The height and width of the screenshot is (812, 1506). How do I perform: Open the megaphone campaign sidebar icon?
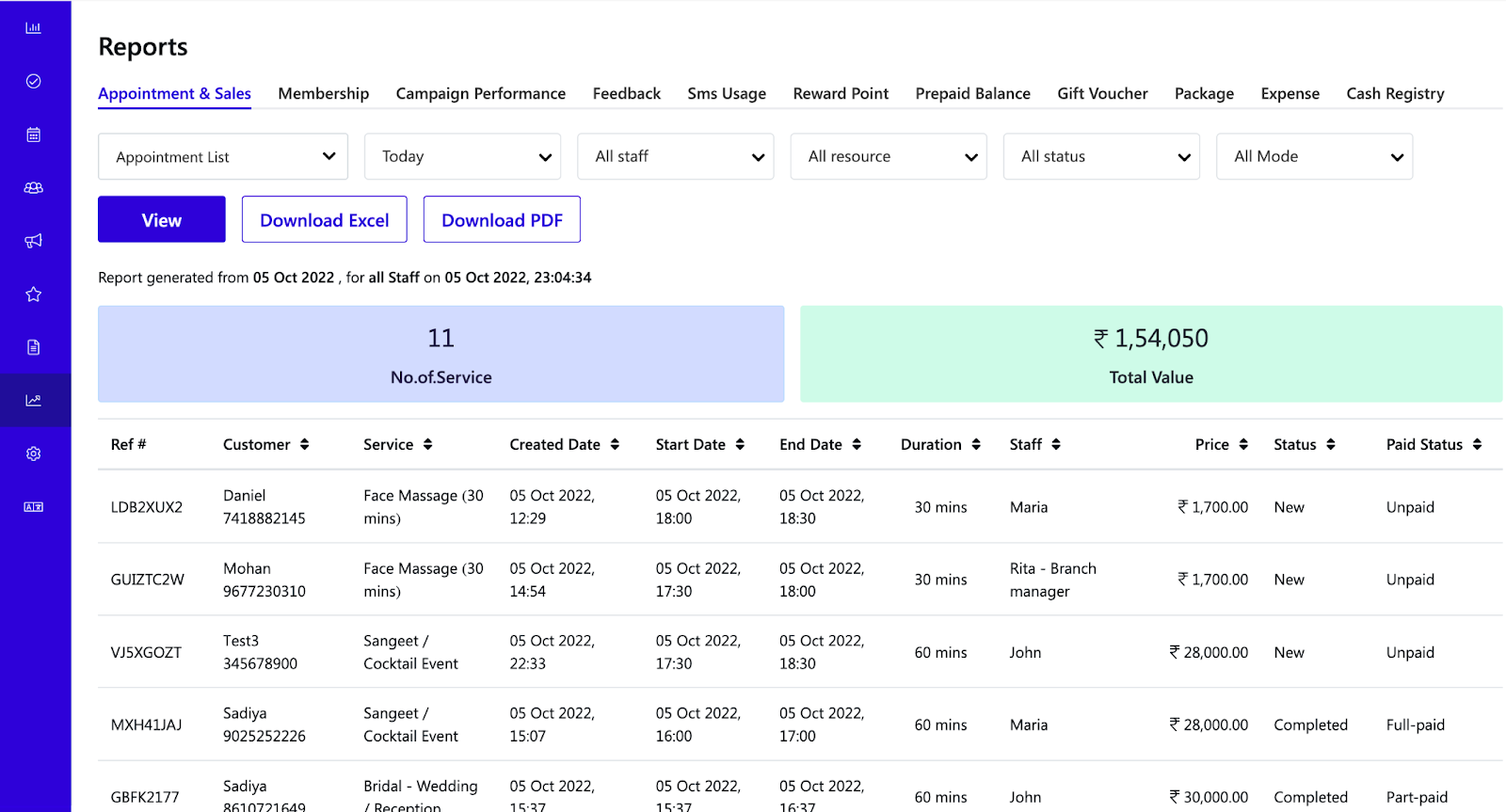coord(34,241)
